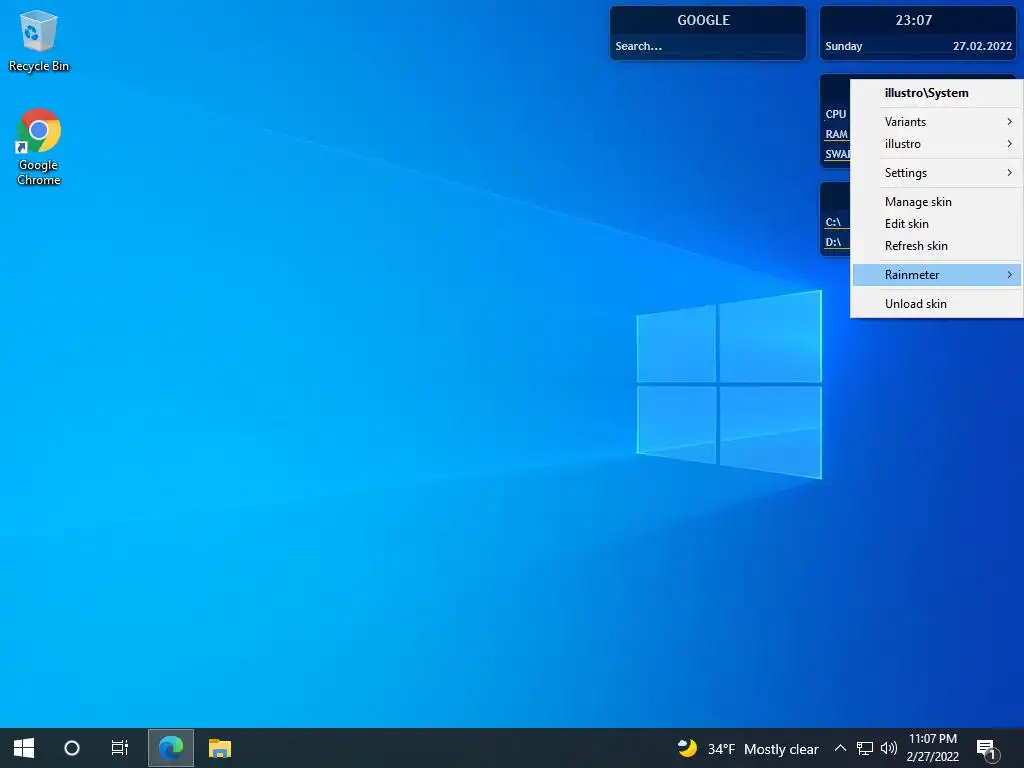Choose Unload skin from context menu
The height and width of the screenshot is (768, 1024).
tap(936, 304)
